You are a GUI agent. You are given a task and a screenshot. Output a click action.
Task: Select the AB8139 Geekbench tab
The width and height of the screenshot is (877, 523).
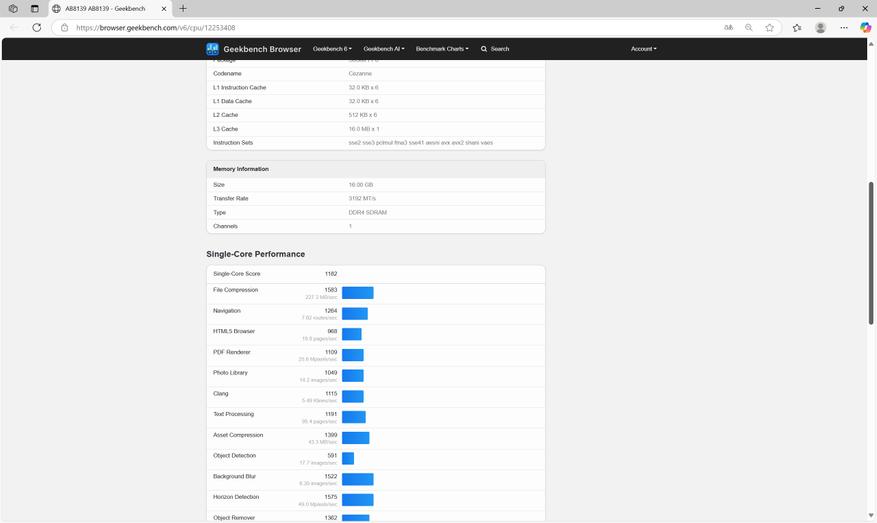click(105, 8)
